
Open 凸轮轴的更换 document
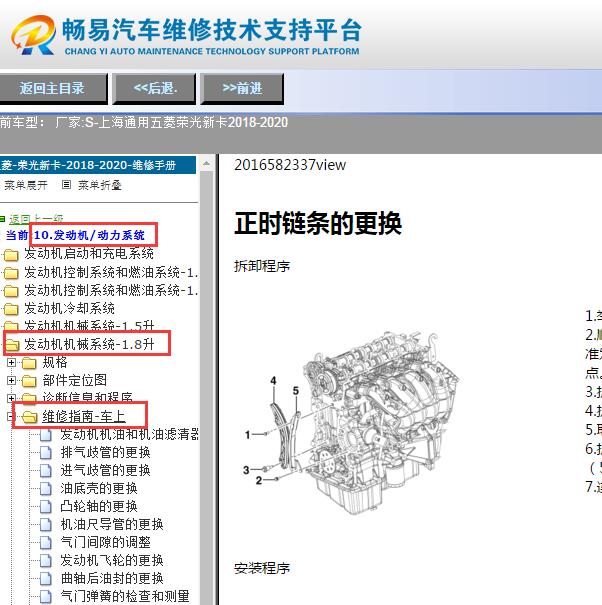[x=99, y=506]
